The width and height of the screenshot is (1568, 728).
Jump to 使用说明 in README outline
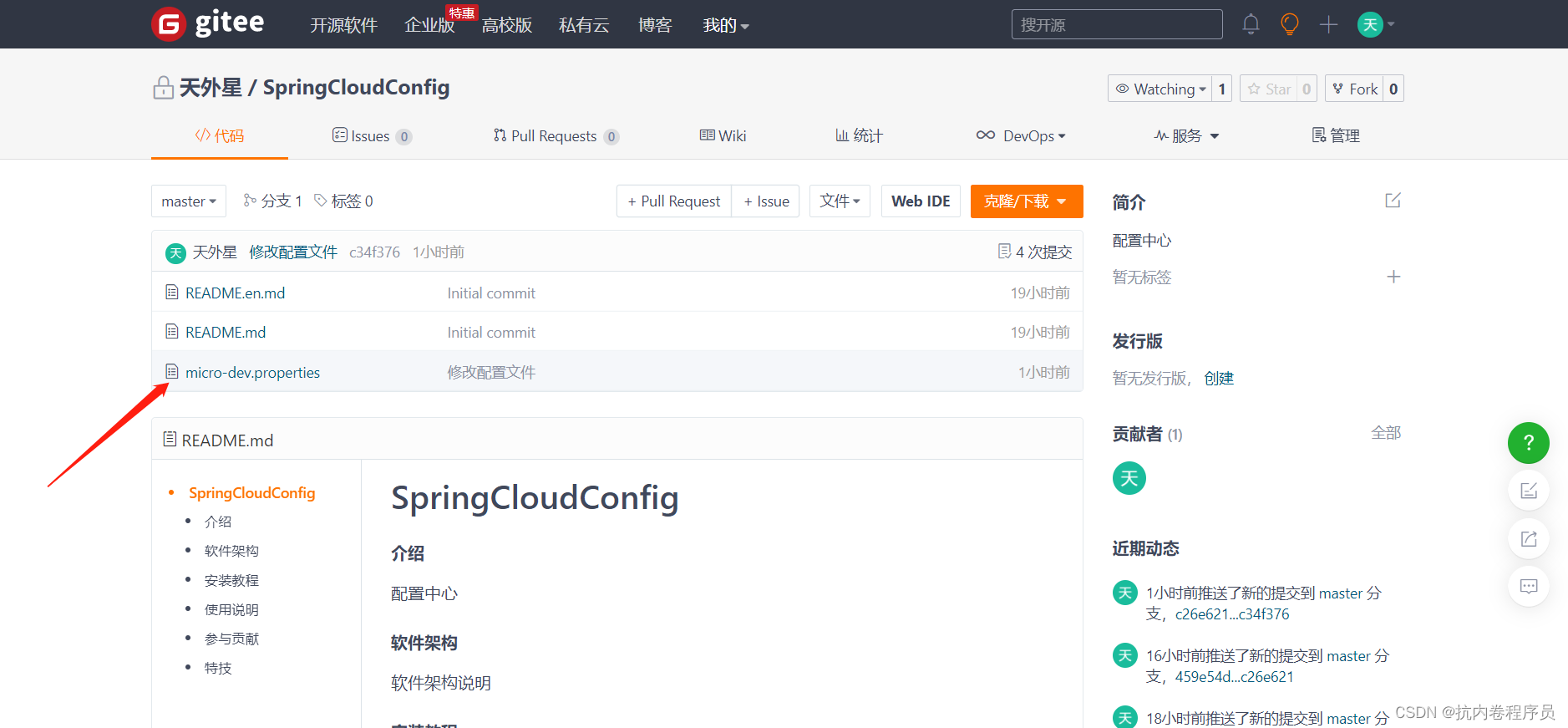[231, 609]
